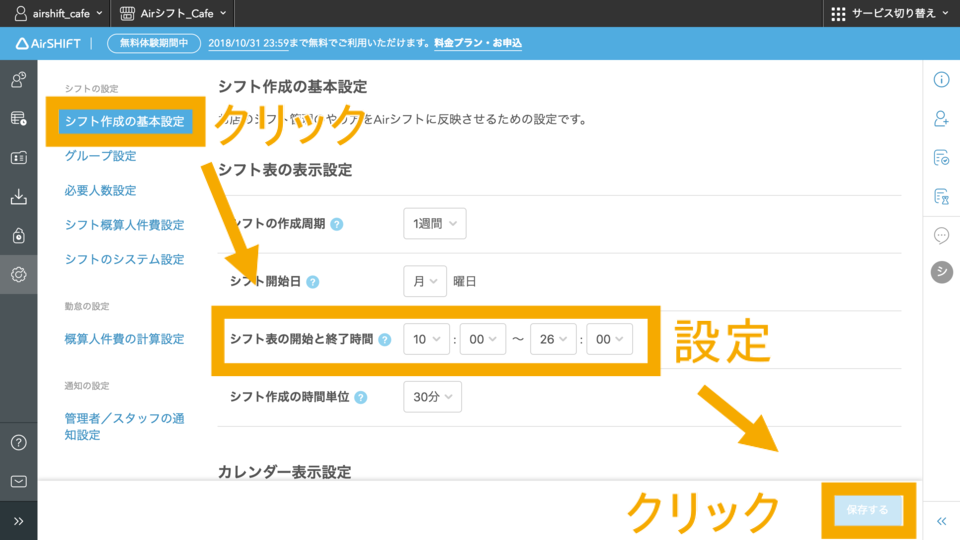Image resolution: width=960 pixels, height=540 pixels.
Task: Open the 月 start weekday dropdown
Action: (x=425, y=281)
